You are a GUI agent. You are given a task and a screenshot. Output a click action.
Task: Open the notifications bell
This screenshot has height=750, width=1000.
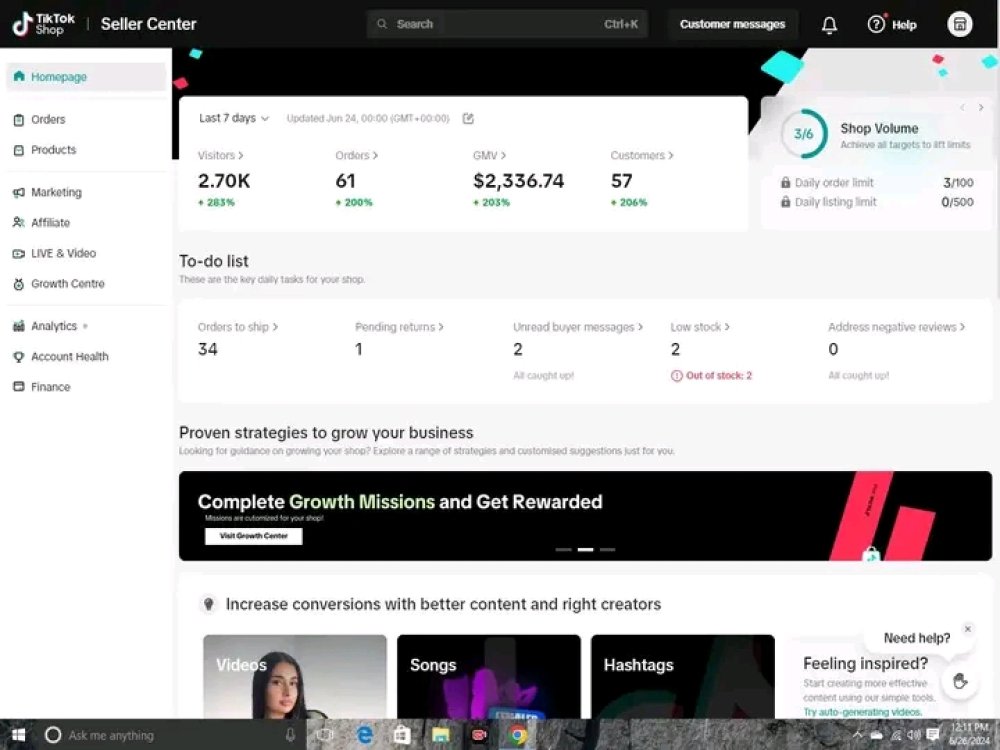point(829,25)
